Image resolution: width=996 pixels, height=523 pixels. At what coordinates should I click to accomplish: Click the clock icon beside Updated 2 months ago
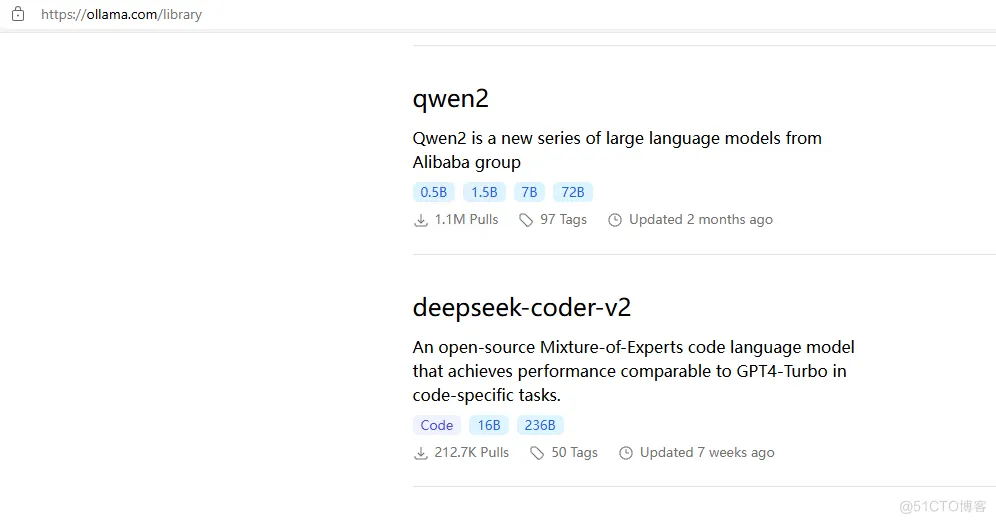pyautogui.click(x=615, y=221)
